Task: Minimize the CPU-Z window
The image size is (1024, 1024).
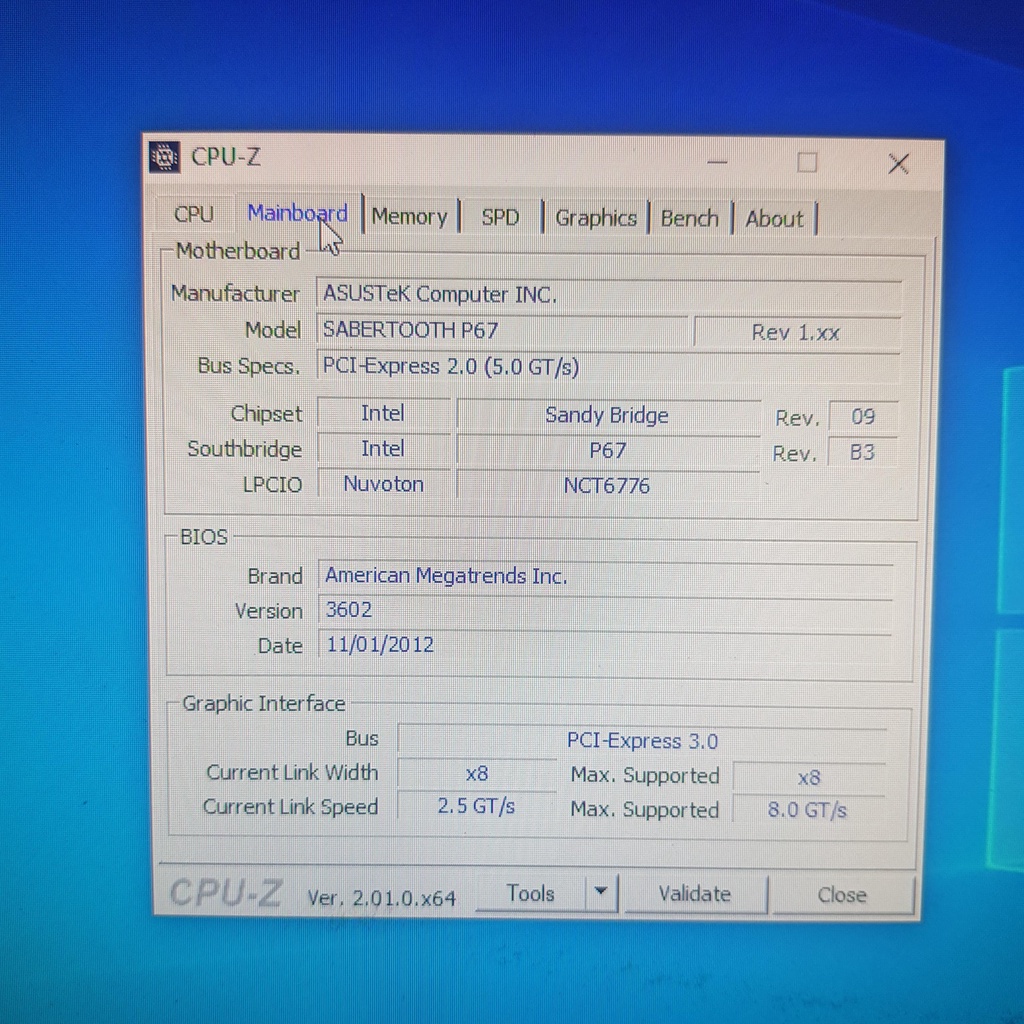Action: pyautogui.click(x=717, y=161)
